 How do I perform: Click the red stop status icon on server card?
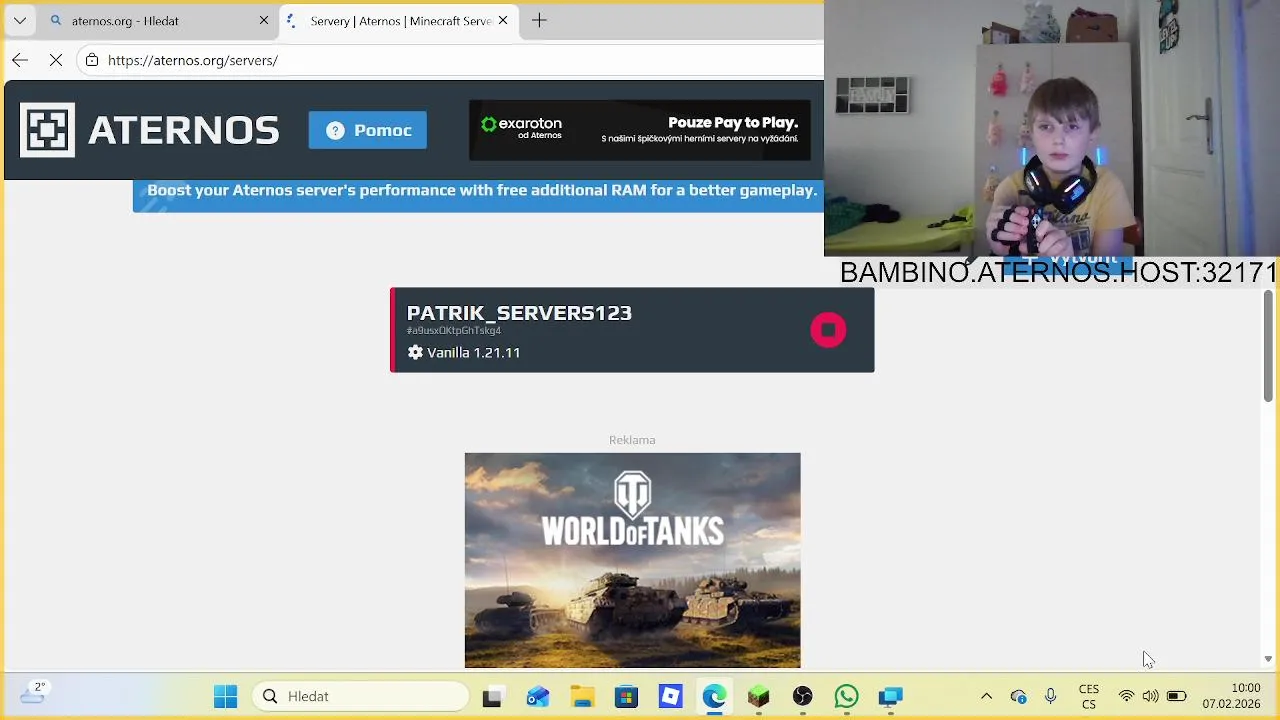pos(828,330)
